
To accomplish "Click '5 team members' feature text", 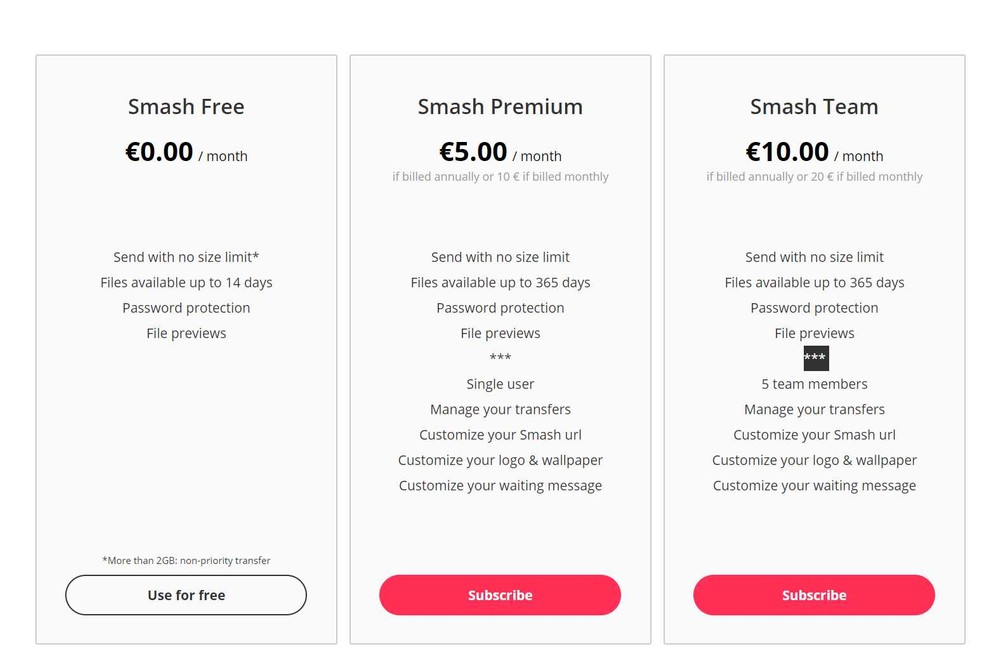I will tap(814, 384).
